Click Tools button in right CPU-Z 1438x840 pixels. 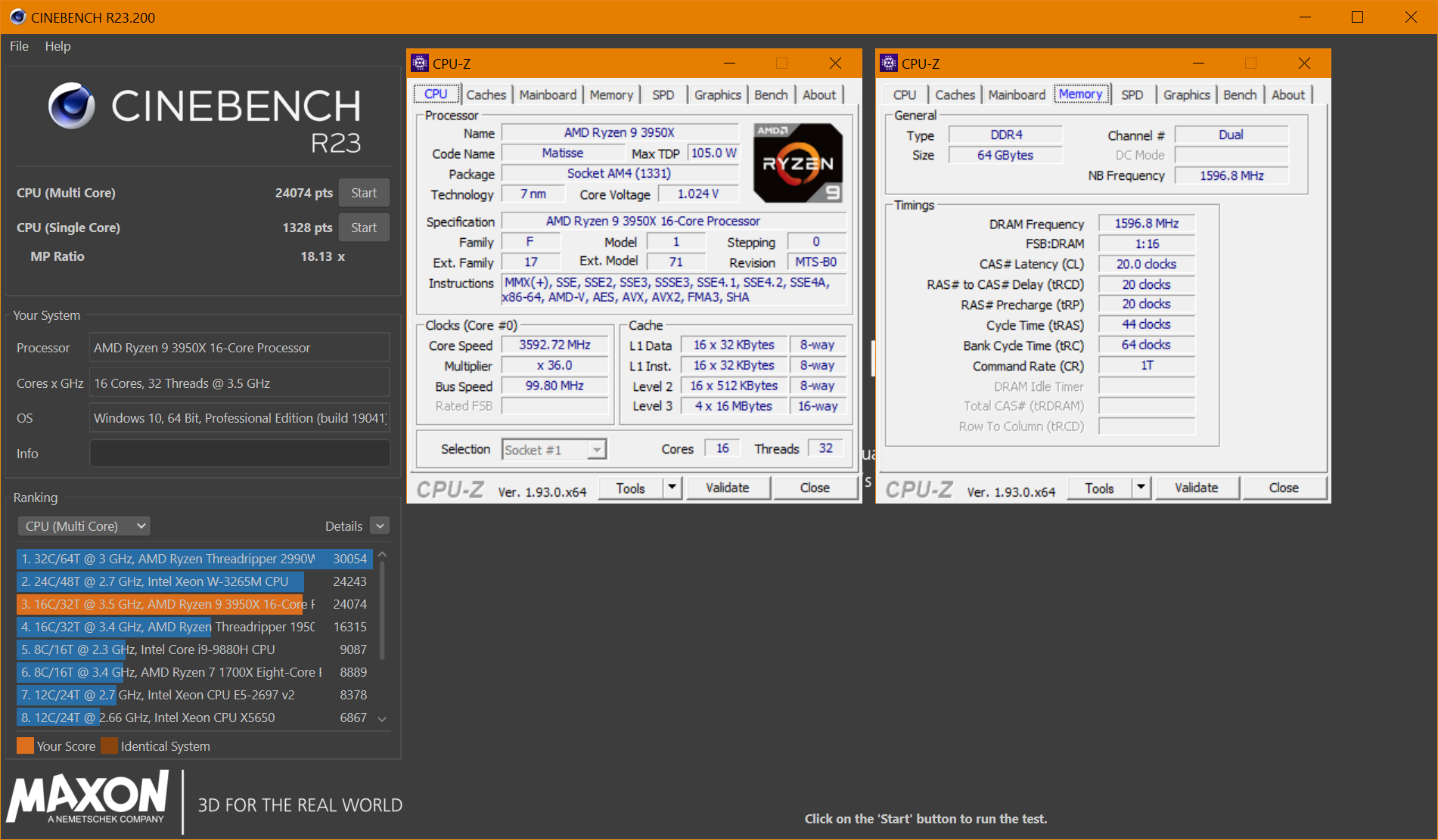pyautogui.click(x=1099, y=488)
